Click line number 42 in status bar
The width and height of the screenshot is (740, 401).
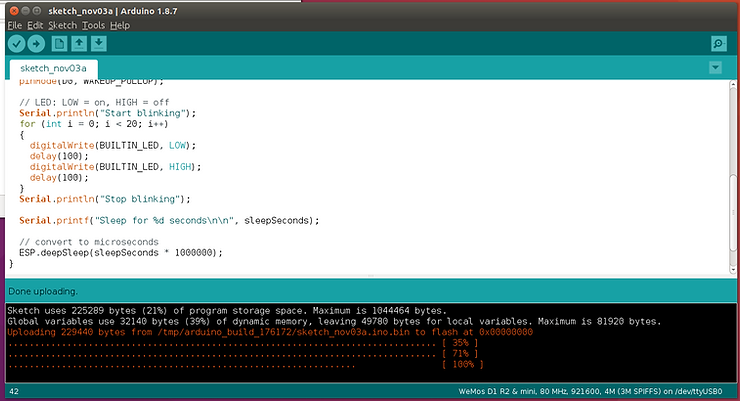coord(14,392)
